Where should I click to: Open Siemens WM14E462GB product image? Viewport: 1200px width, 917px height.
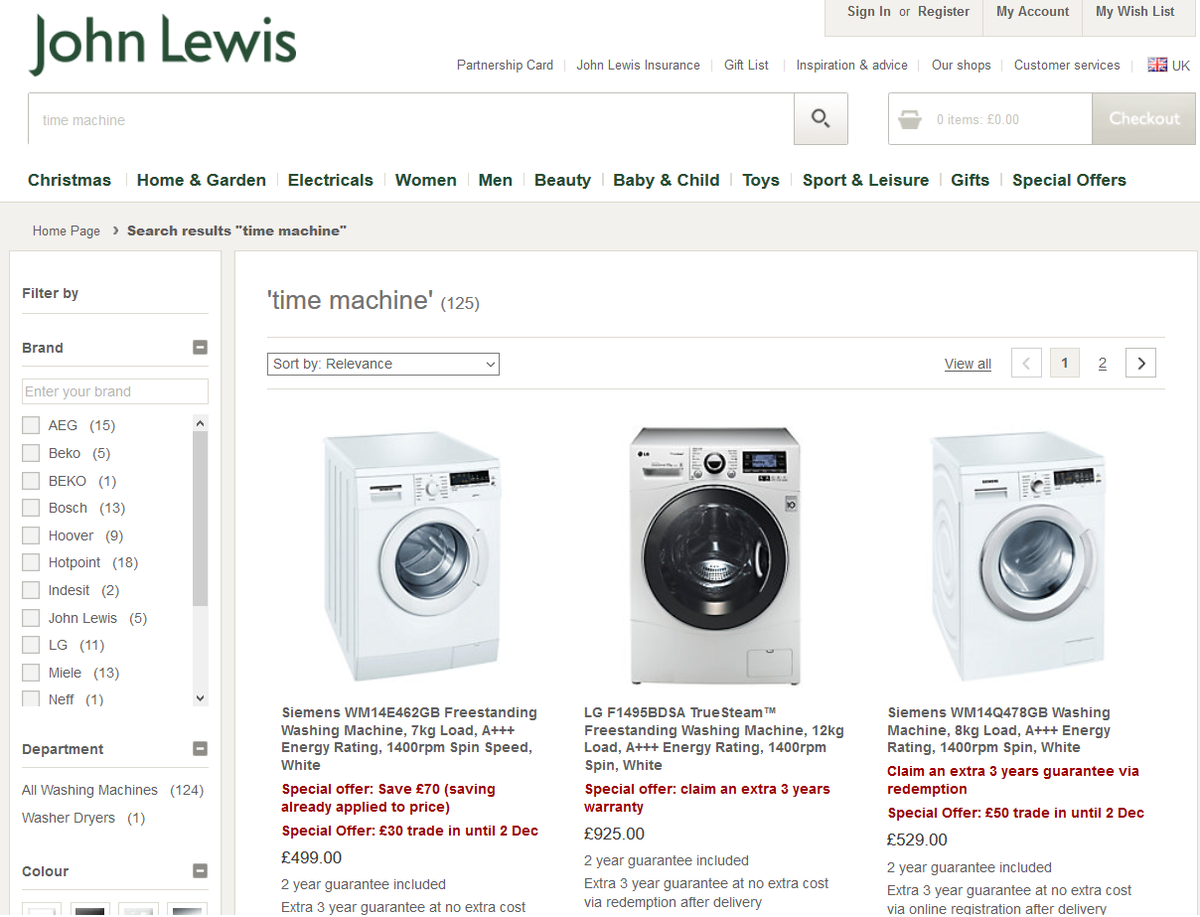(412, 556)
